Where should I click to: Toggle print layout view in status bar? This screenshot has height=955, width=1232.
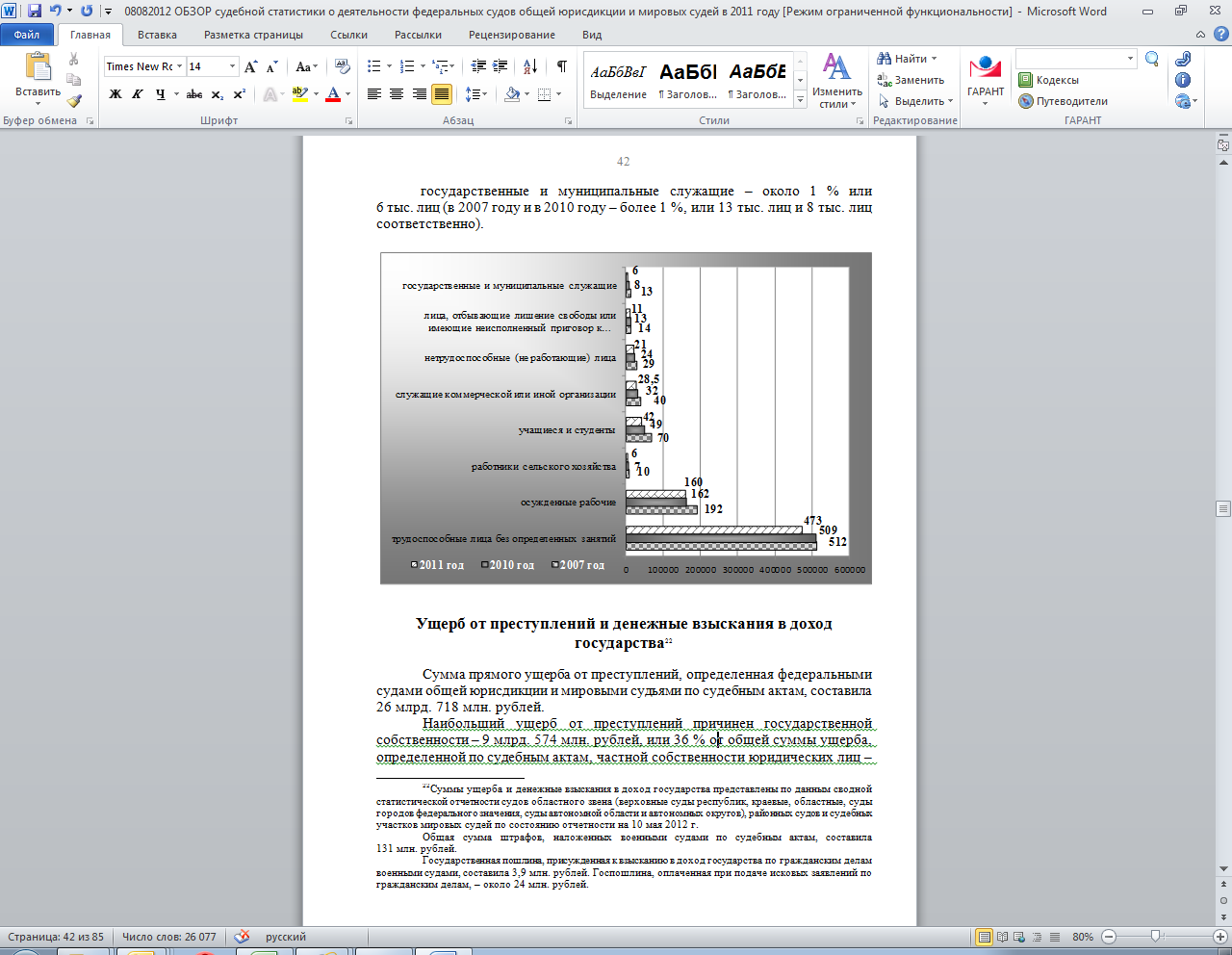click(984, 937)
